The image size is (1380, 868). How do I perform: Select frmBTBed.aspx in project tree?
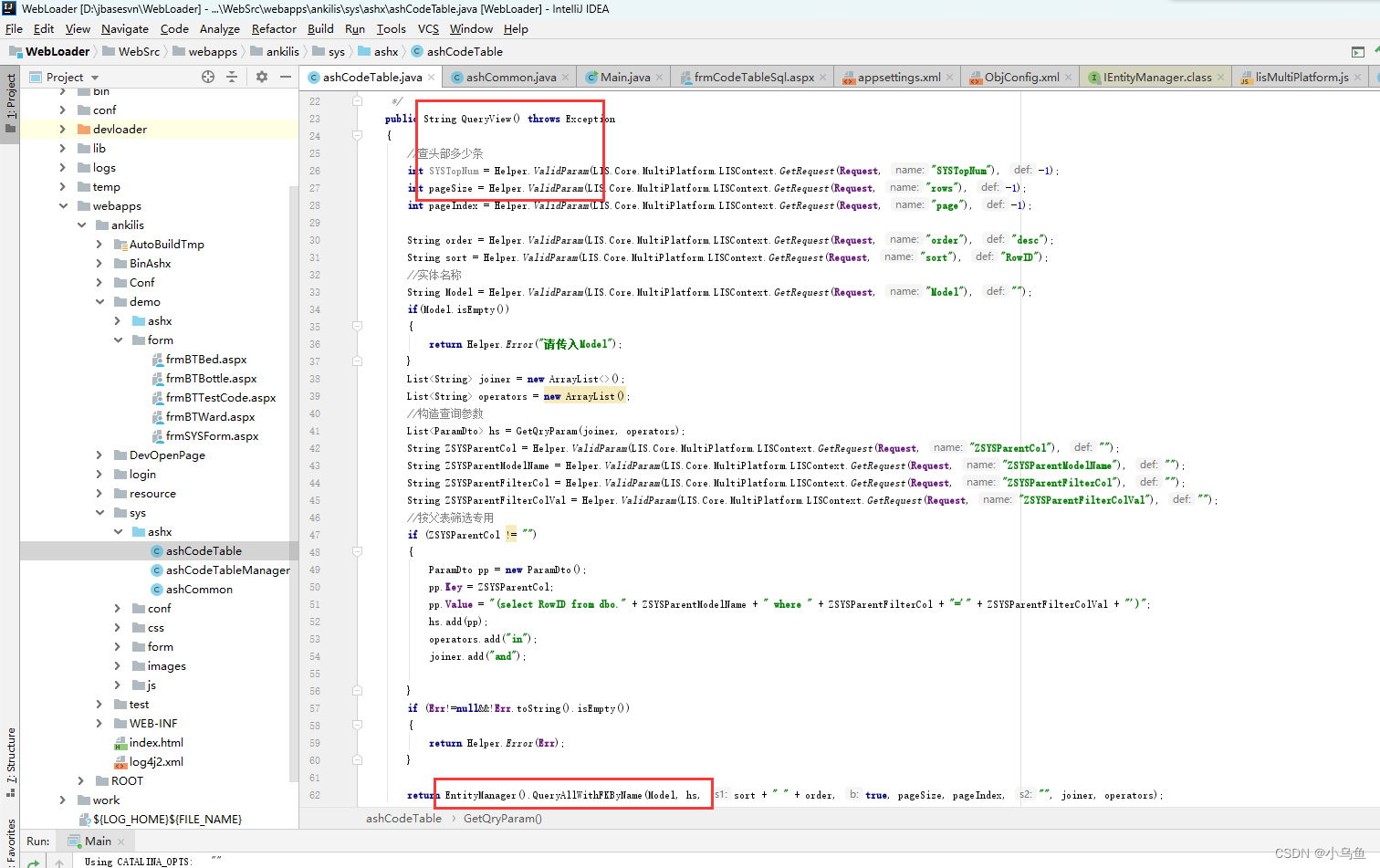tap(206, 360)
